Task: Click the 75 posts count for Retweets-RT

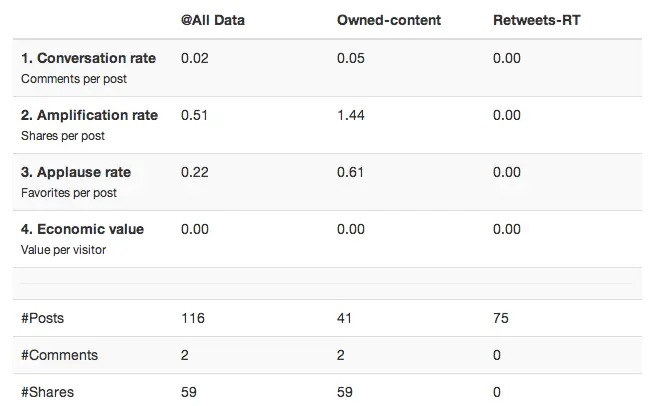Action: 501,318
